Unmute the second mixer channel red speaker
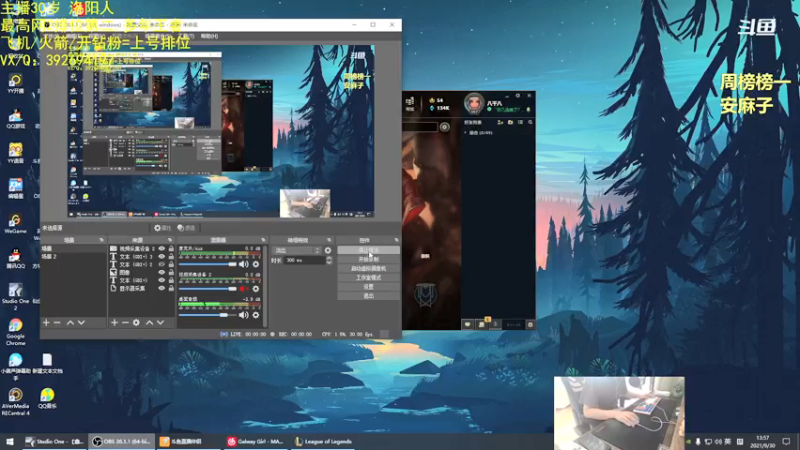 tap(244, 289)
